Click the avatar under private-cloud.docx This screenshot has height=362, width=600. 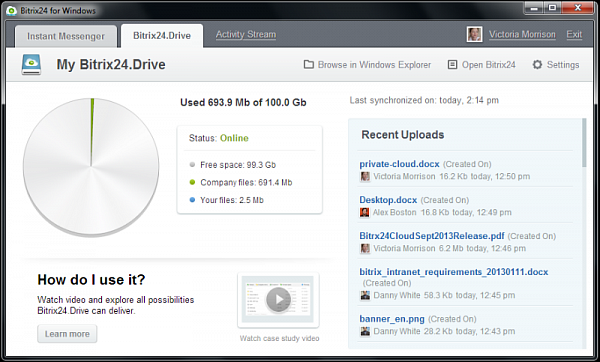365,176
